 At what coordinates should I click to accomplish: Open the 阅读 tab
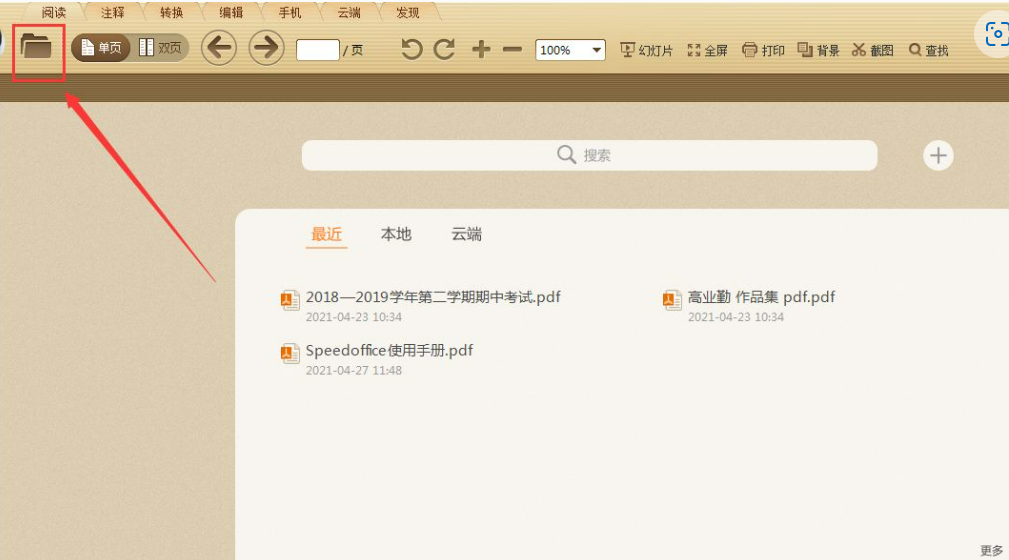coord(54,12)
